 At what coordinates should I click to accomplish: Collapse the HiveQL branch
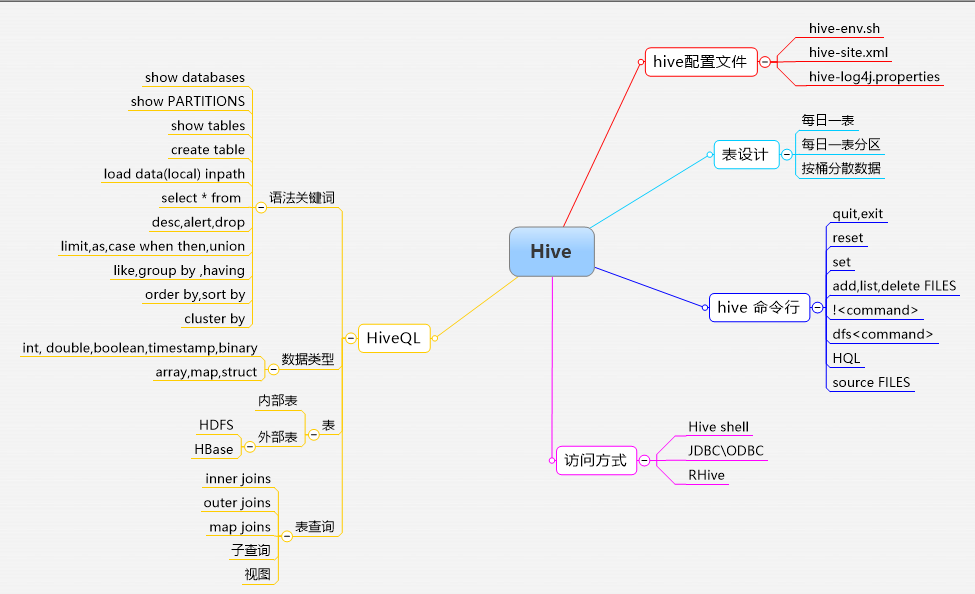[349, 337]
